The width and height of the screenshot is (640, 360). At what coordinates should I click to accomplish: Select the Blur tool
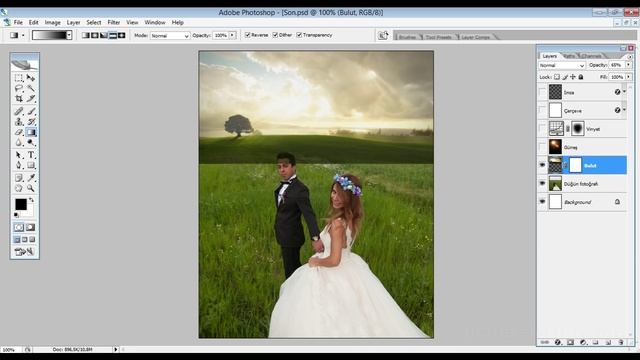[x=19, y=142]
